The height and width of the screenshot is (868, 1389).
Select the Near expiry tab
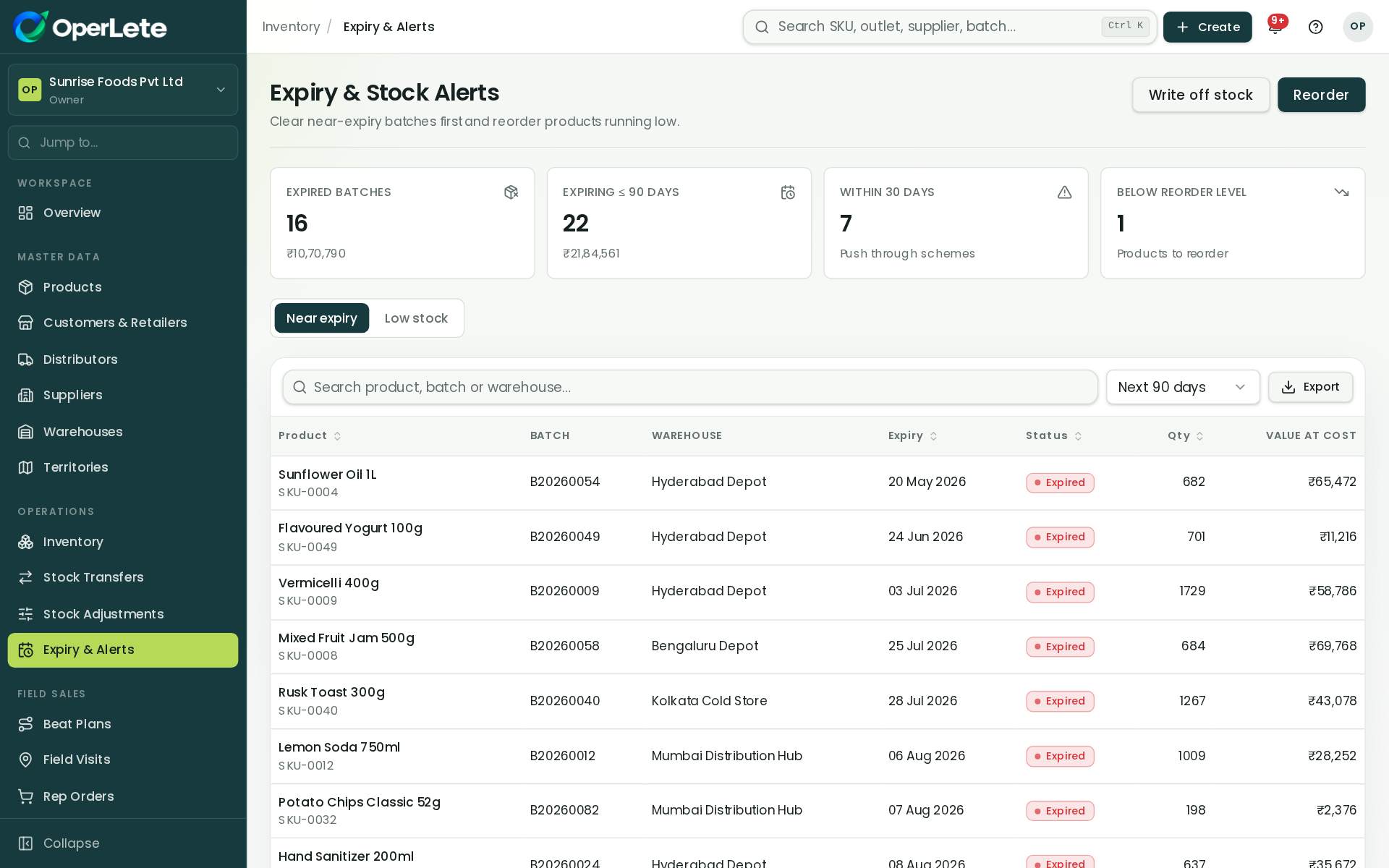click(x=322, y=318)
